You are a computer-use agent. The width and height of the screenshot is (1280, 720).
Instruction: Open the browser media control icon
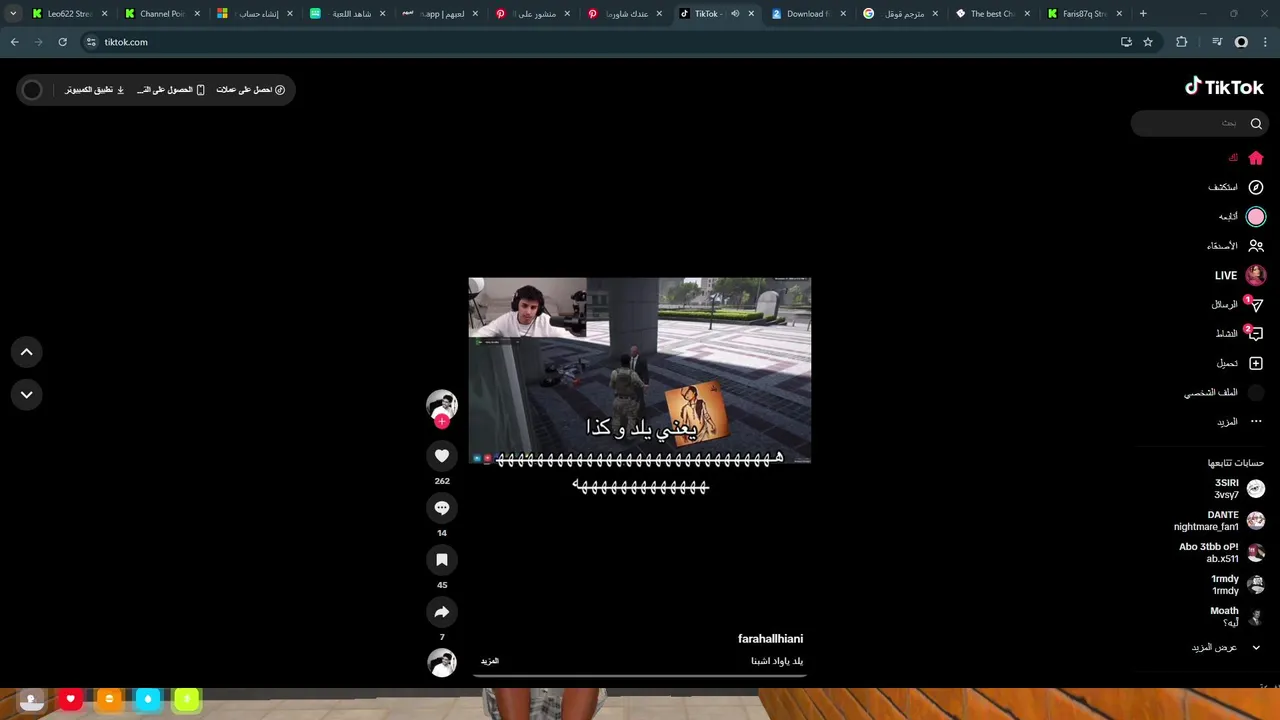[x=1217, y=42]
